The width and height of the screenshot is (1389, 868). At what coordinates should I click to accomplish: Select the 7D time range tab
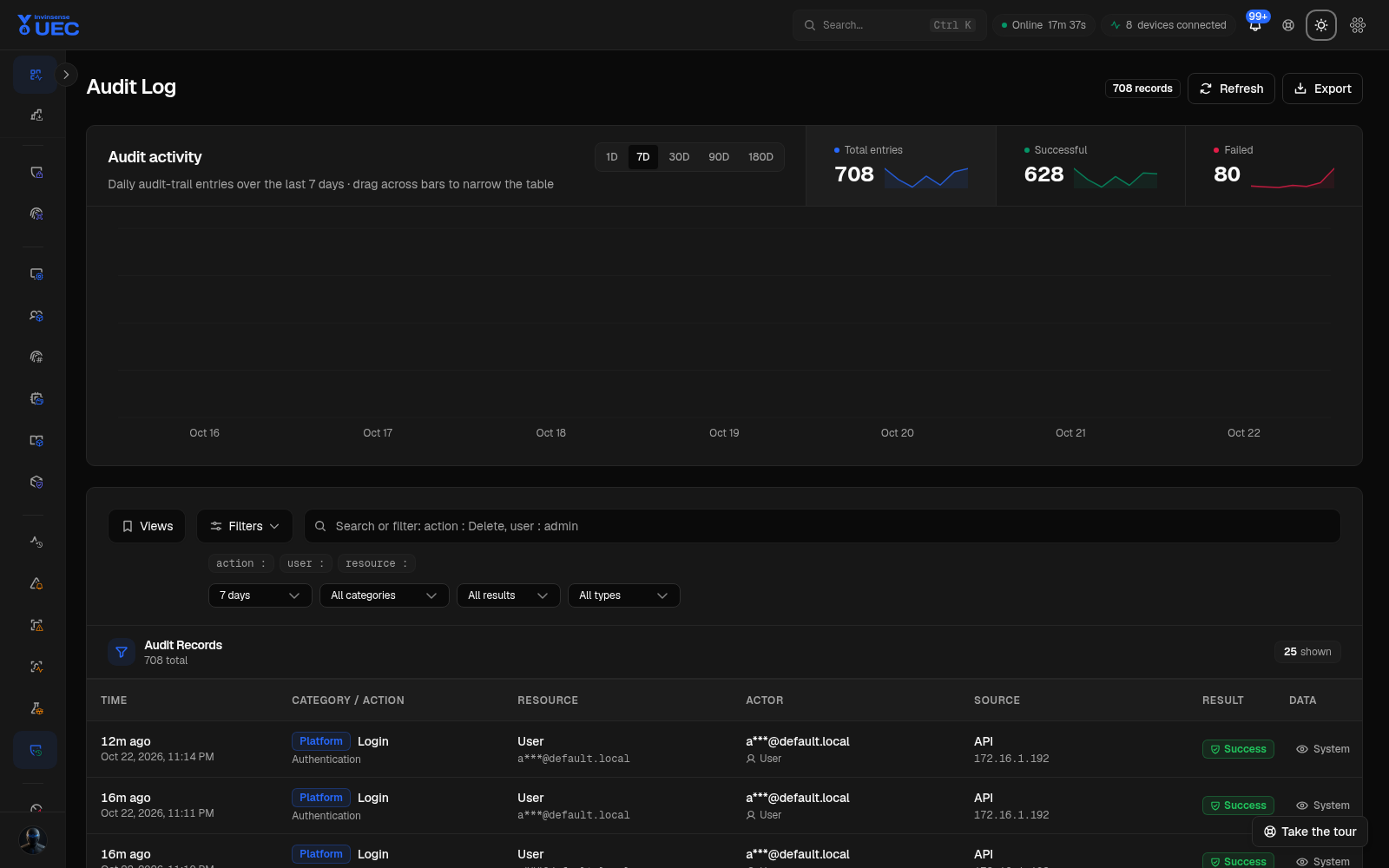coord(643,157)
